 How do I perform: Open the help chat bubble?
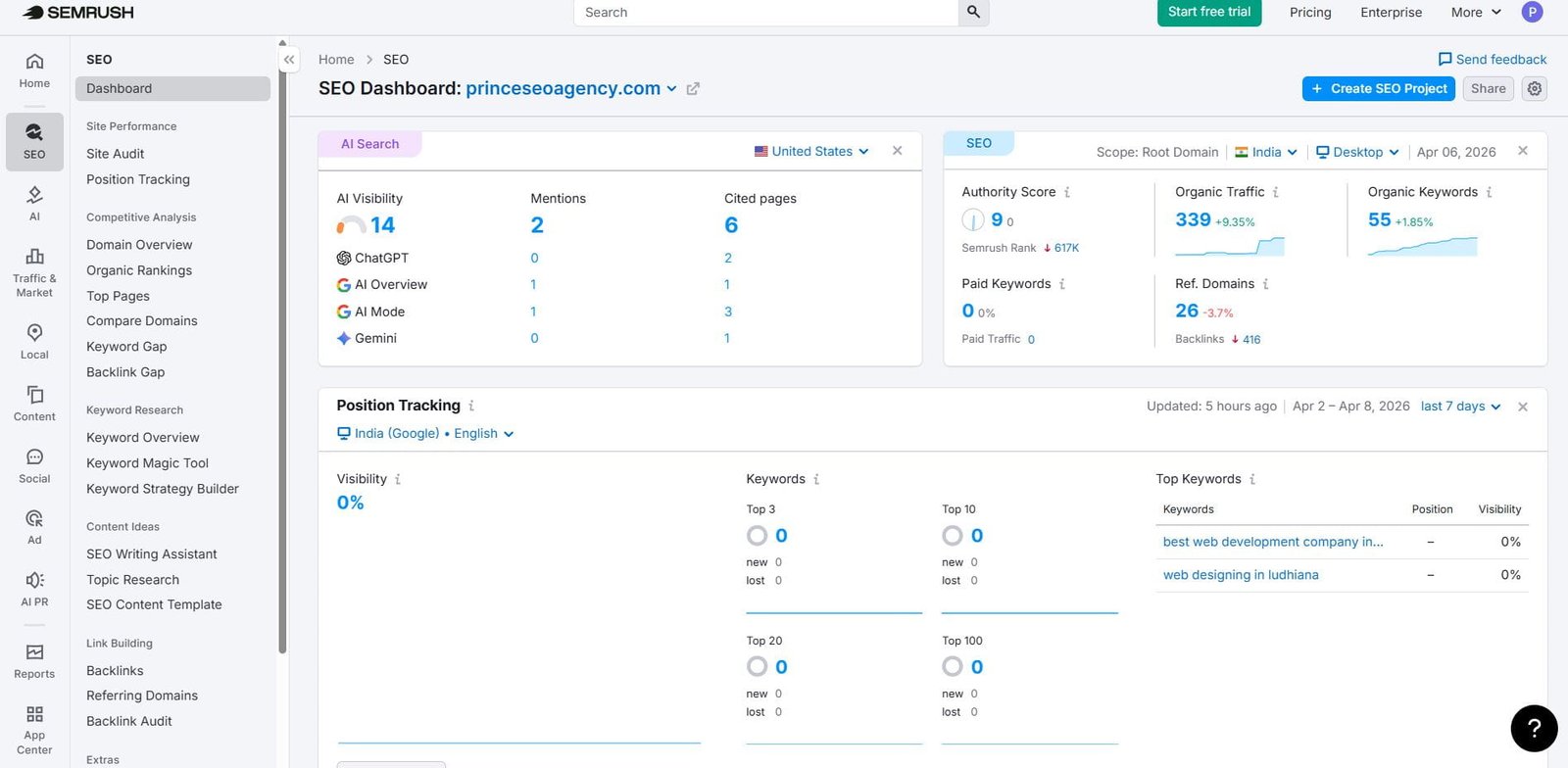click(x=1534, y=728)
